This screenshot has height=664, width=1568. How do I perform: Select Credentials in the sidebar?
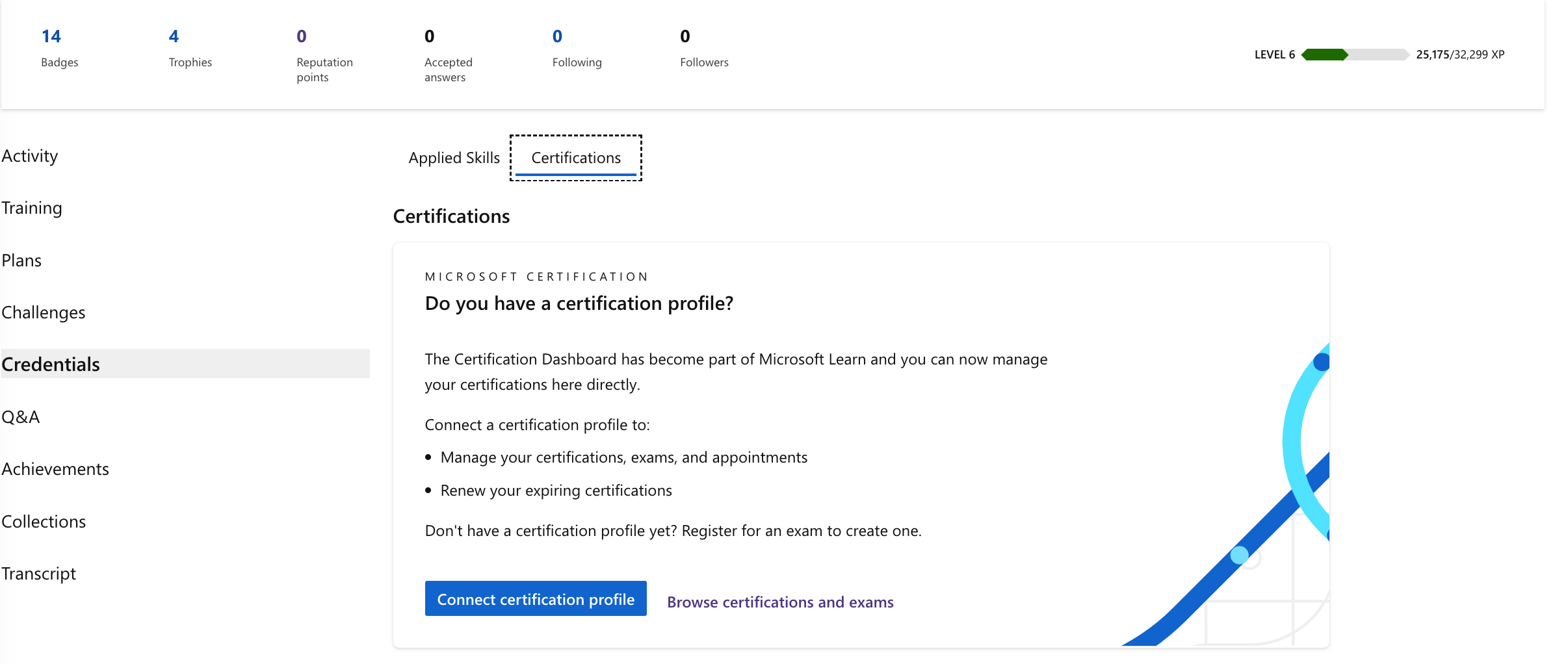pos(185,364)
